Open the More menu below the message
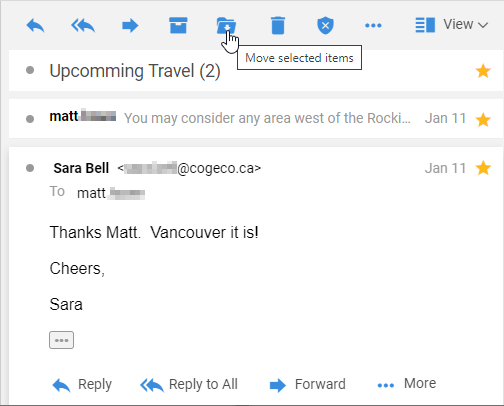The width and height of the screenshot is (504, 406). (407, 384)
